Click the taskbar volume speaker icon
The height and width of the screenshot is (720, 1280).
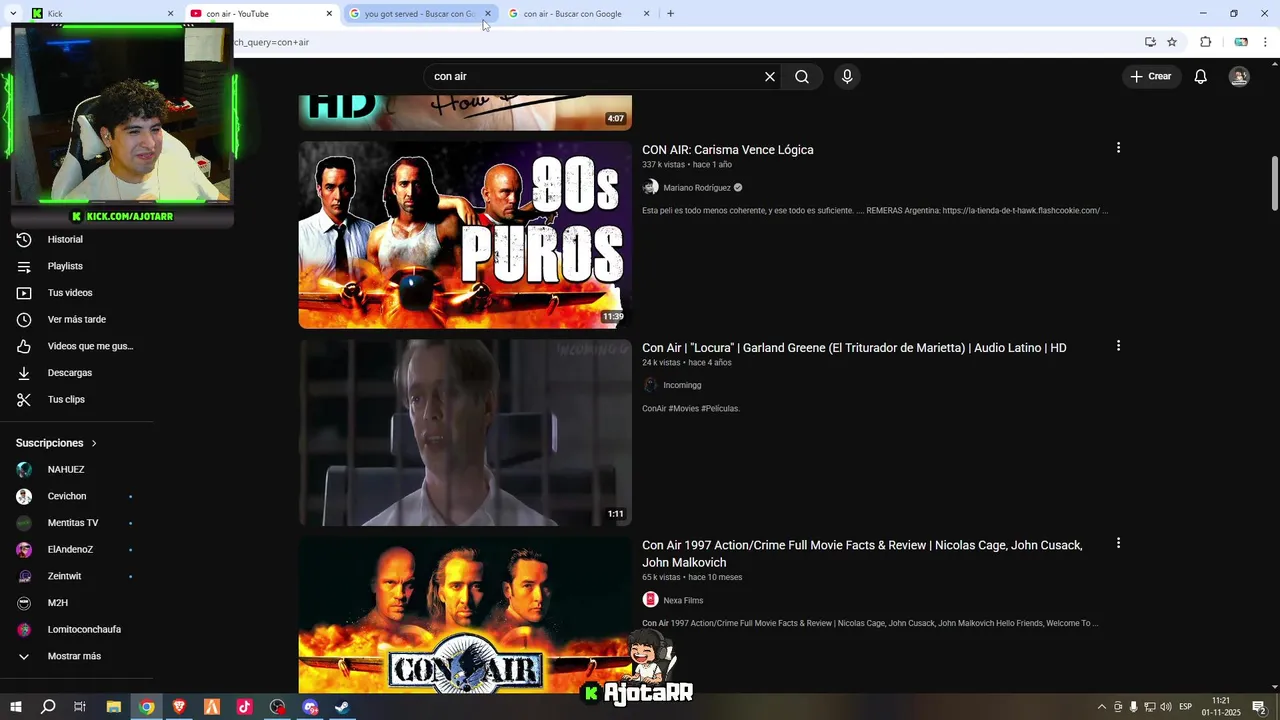(x=1165, y=707)
